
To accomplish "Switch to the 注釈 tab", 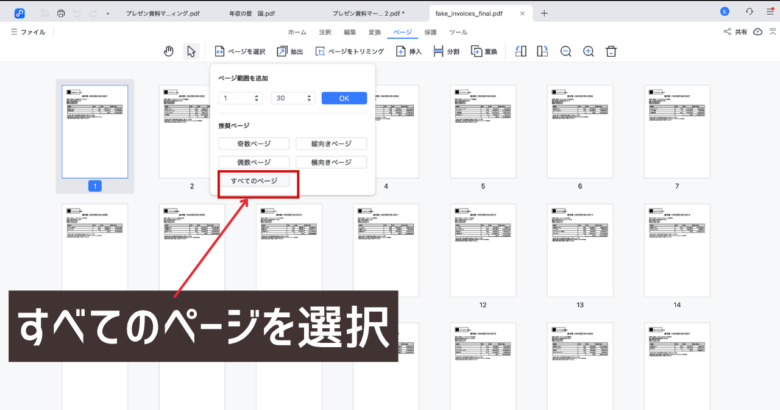I will pos(324,32).
